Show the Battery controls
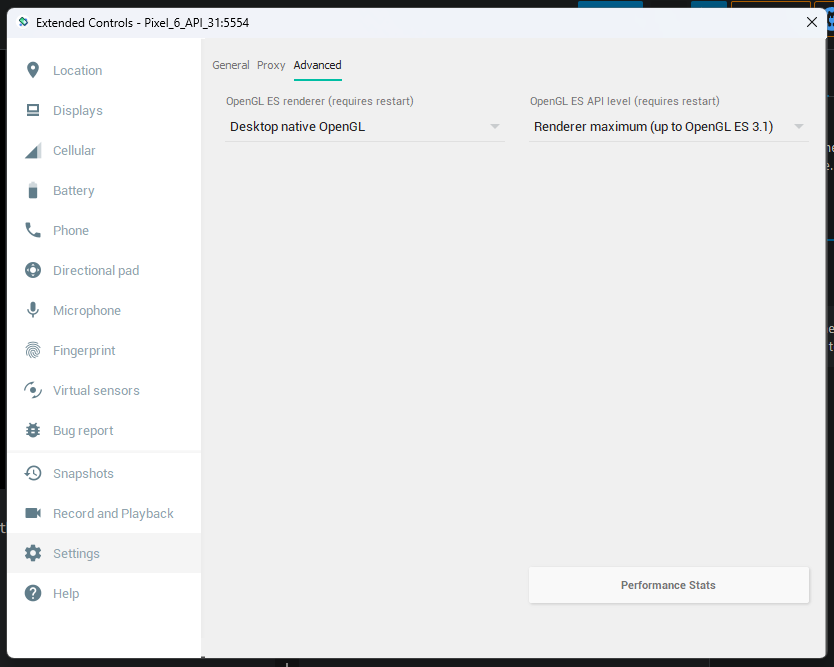Screen dimensions: 834x667 tap(73, 190)
